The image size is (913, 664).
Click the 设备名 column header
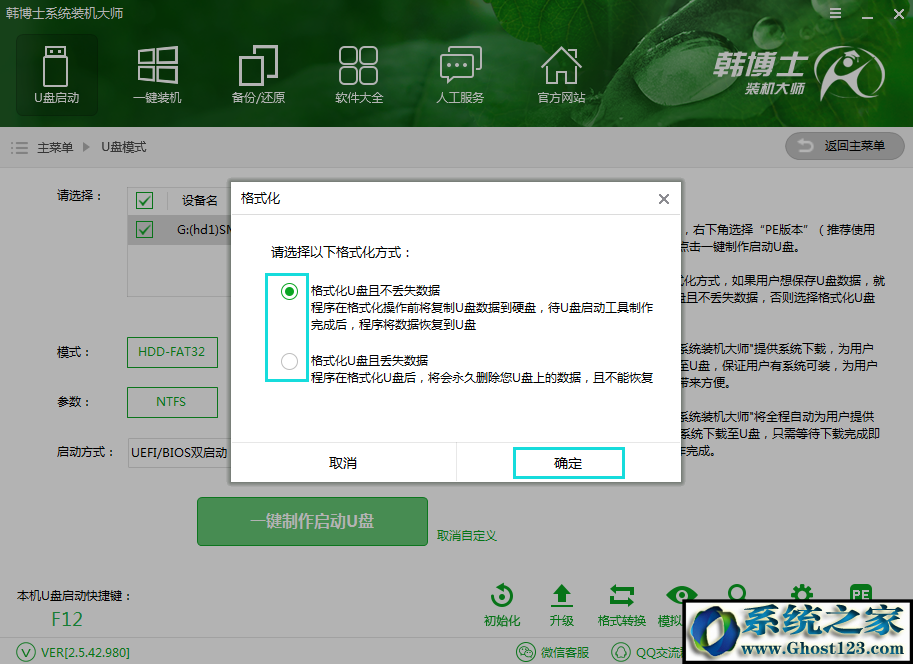[200, 201]
